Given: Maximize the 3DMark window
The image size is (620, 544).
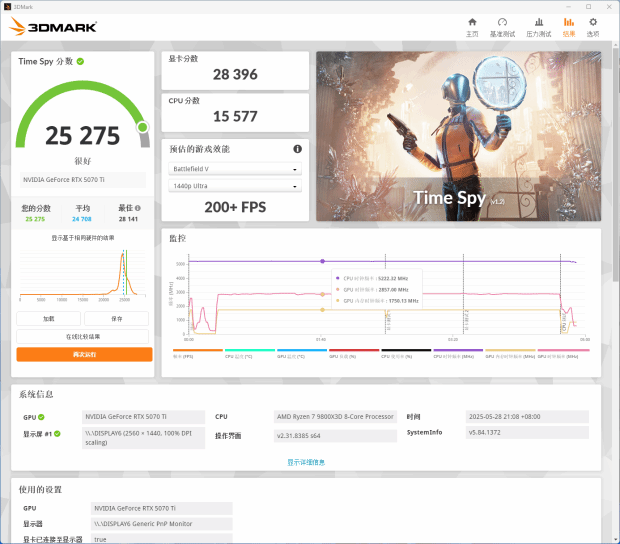Looking at the screenshot, I should 588,7.
